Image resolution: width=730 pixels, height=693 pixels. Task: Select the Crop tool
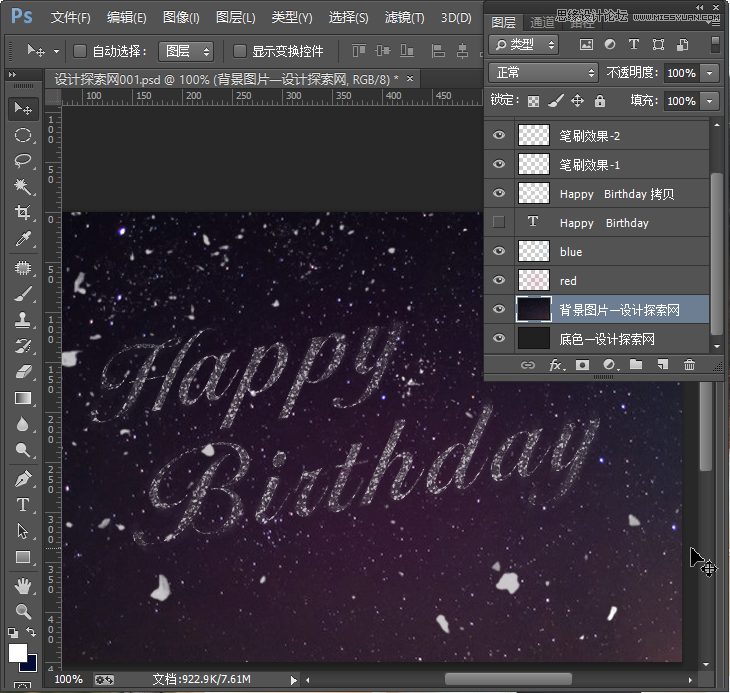click(x=22, y=212)
